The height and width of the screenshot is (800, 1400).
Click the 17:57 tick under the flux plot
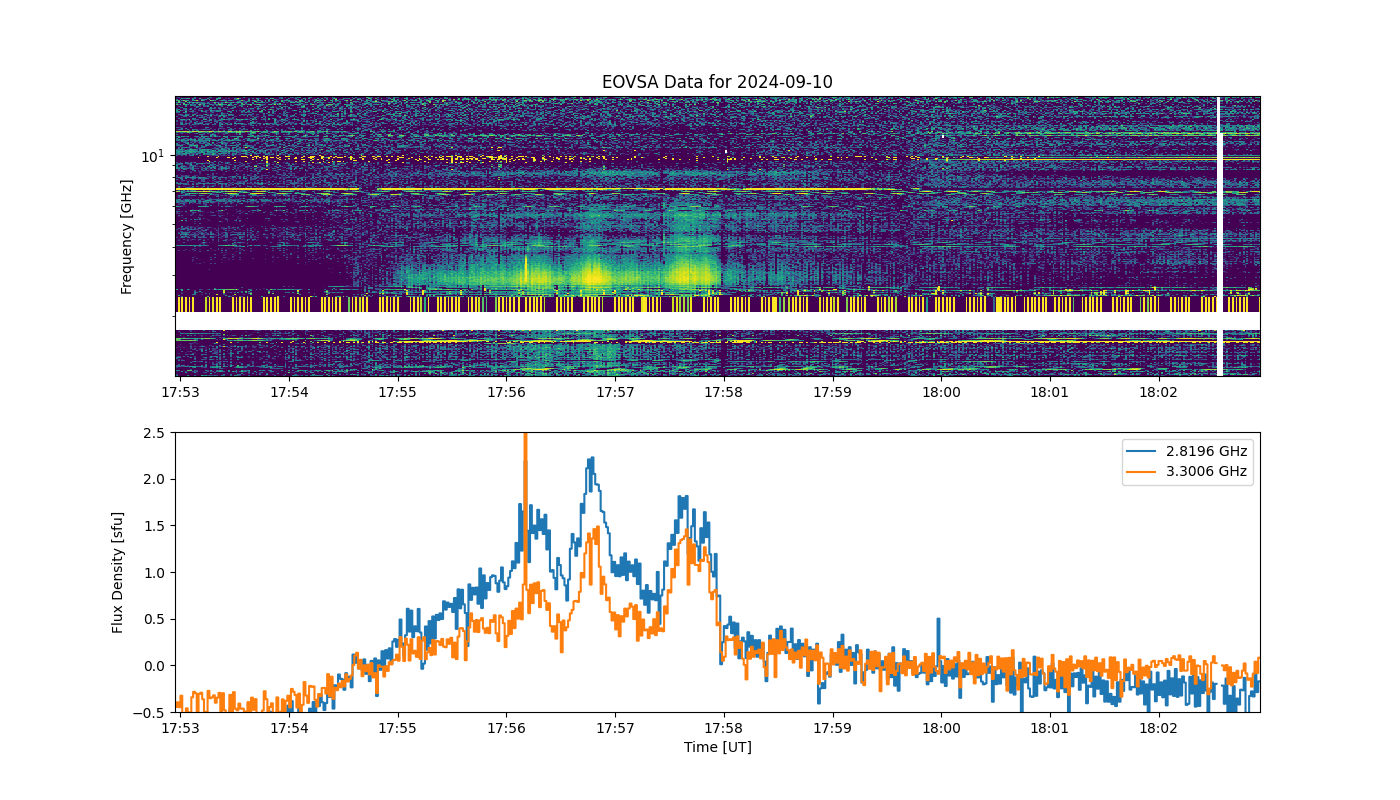coord(615,730)
